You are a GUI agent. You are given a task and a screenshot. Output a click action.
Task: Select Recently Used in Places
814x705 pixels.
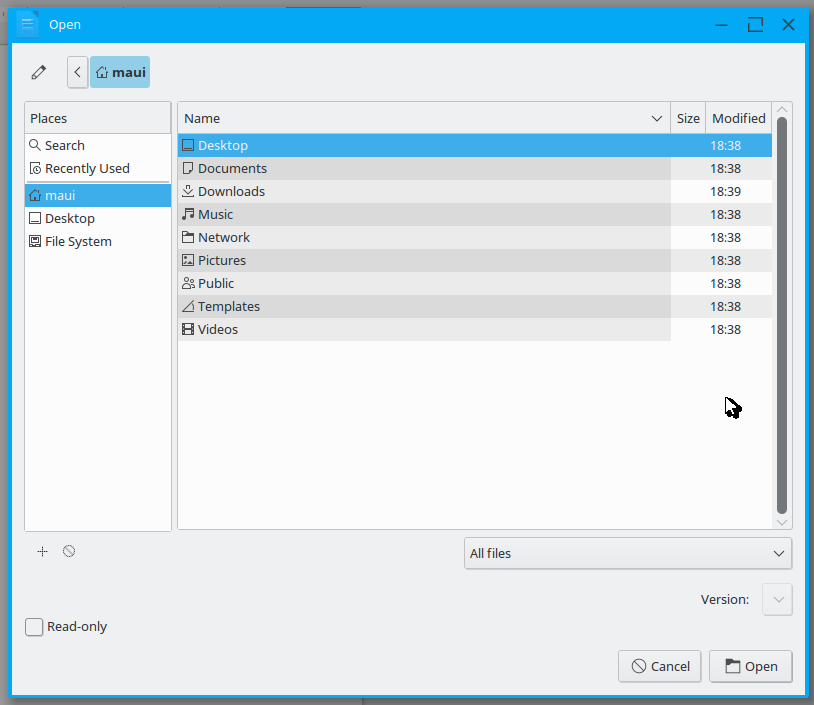click(98, 168)
